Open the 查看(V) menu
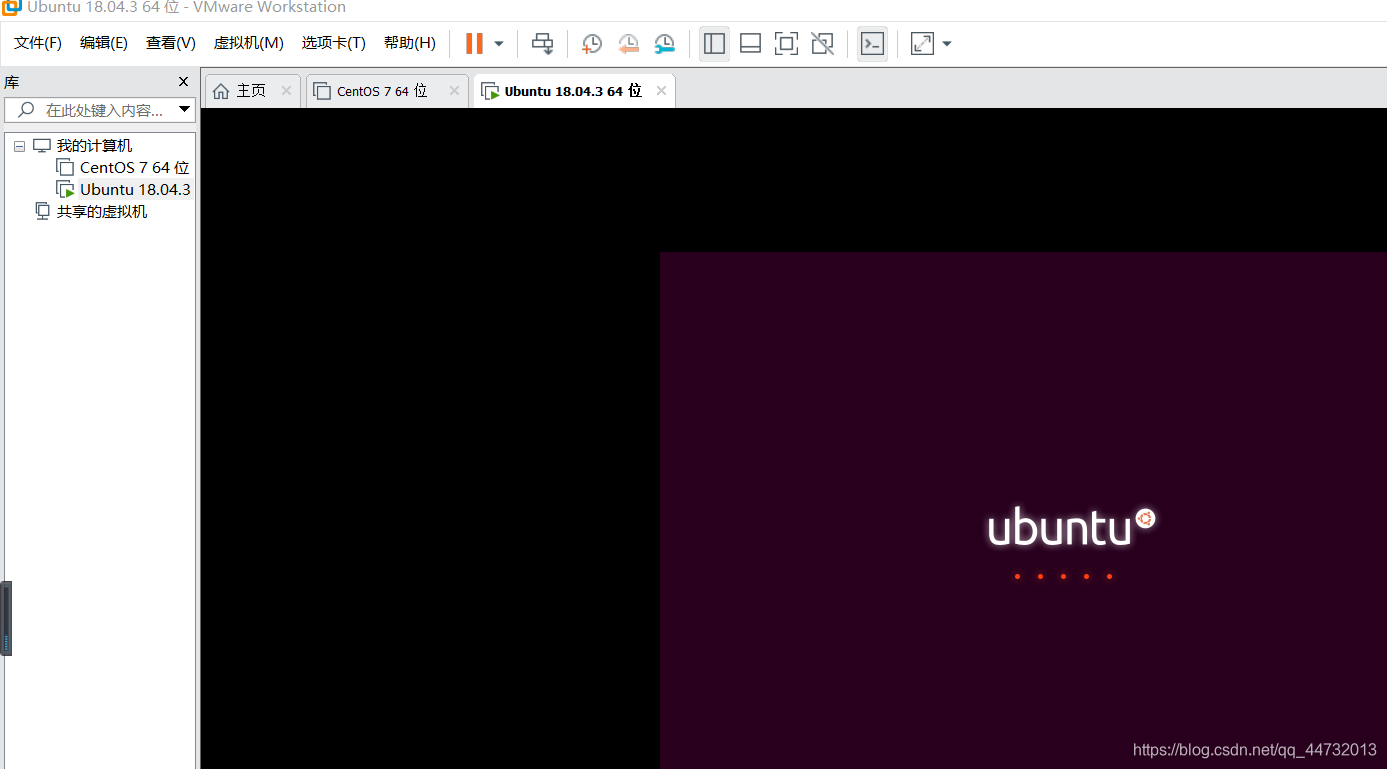 point(170,43)
